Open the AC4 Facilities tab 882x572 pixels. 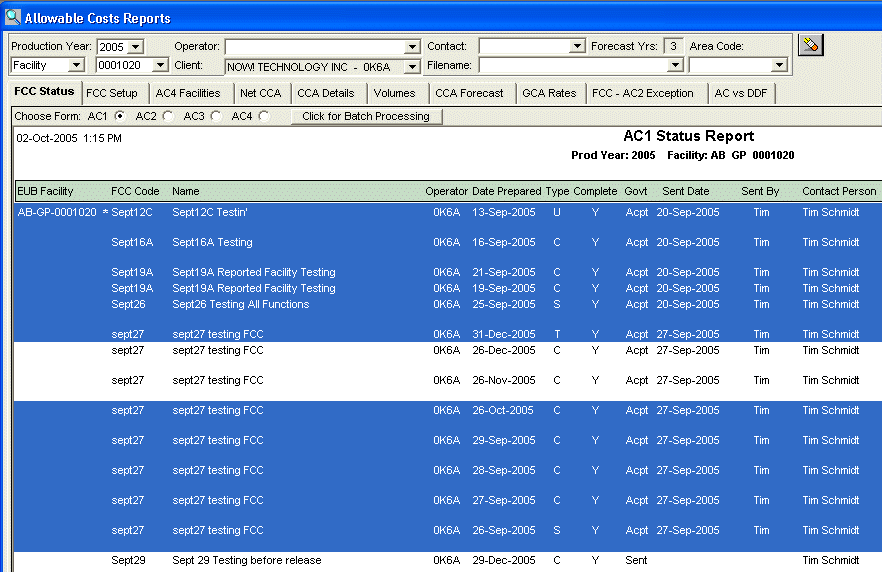click(x=187, y=93)
